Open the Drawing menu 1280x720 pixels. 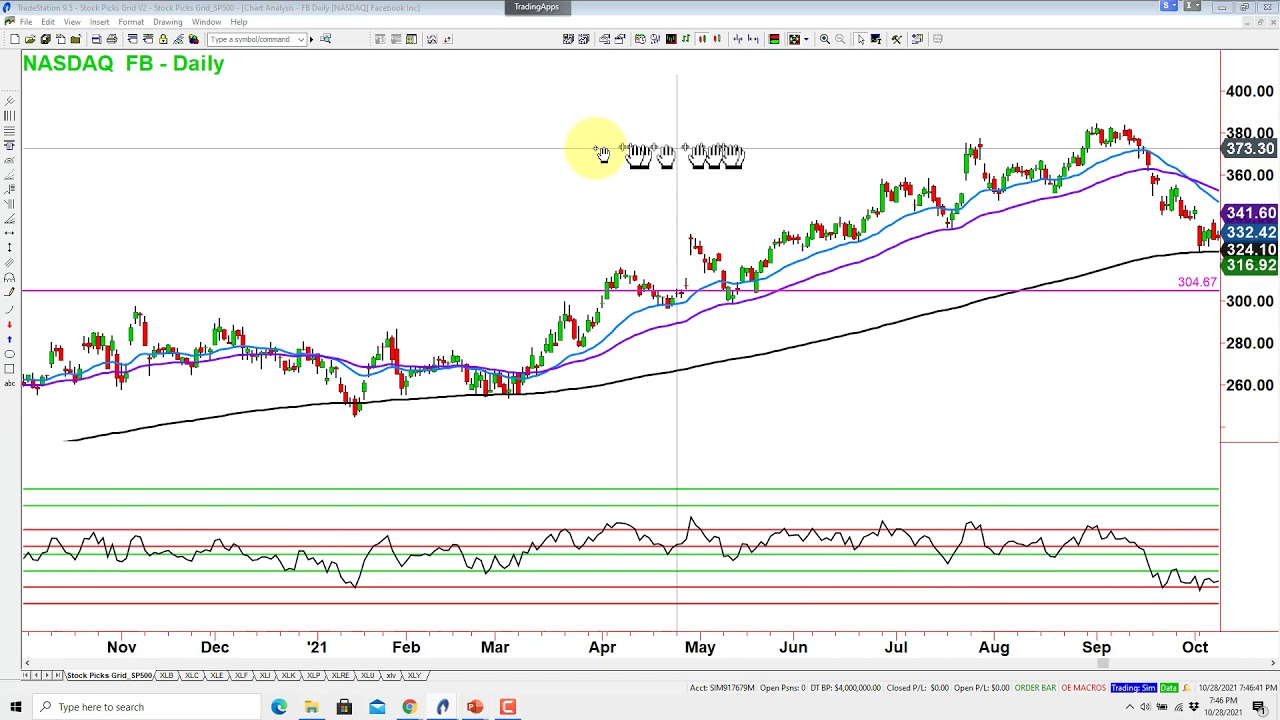[168, 22]
